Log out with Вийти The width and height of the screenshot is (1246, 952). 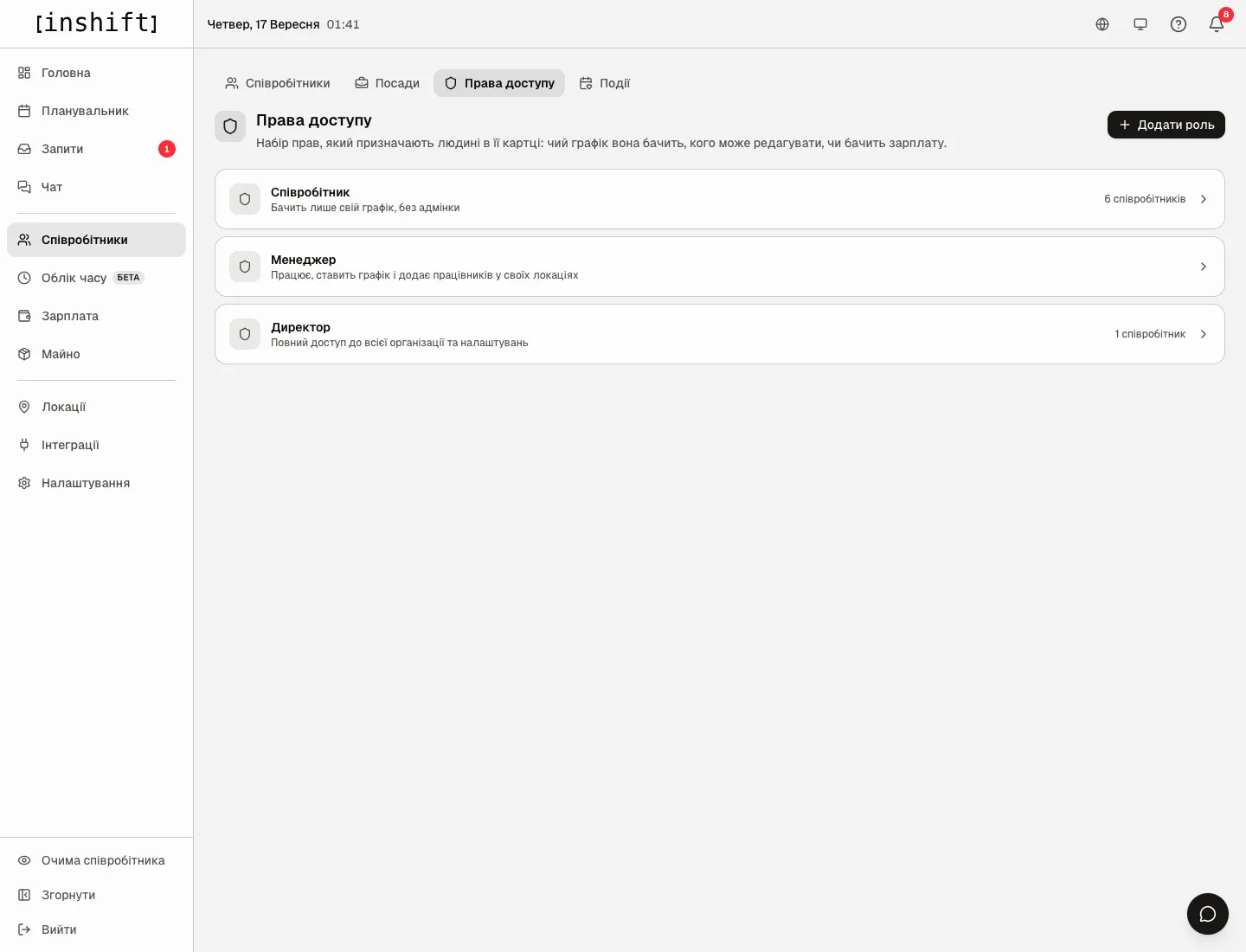click(96, 929)
